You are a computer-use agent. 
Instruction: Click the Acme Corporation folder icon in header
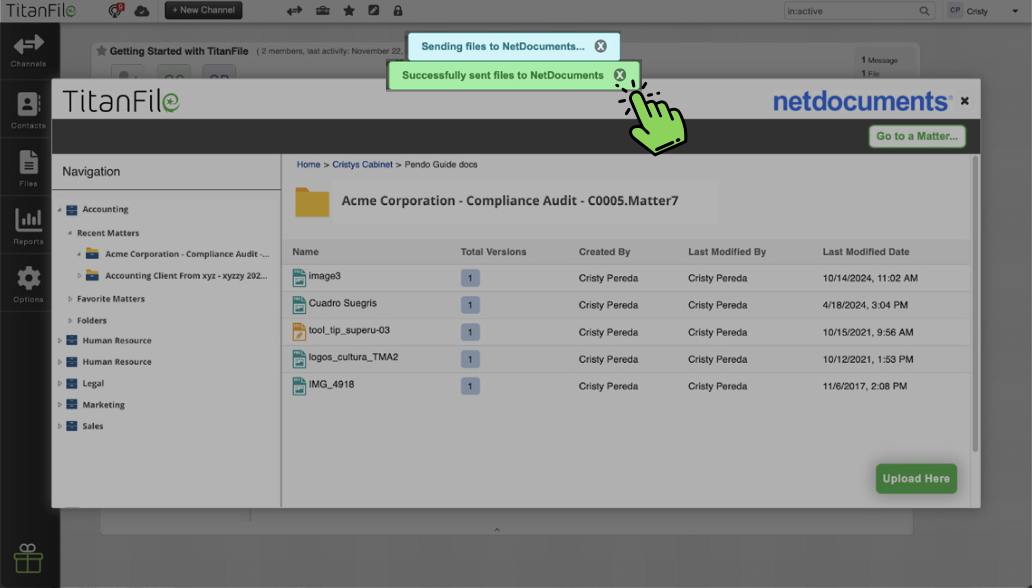(x=312, y=202)
